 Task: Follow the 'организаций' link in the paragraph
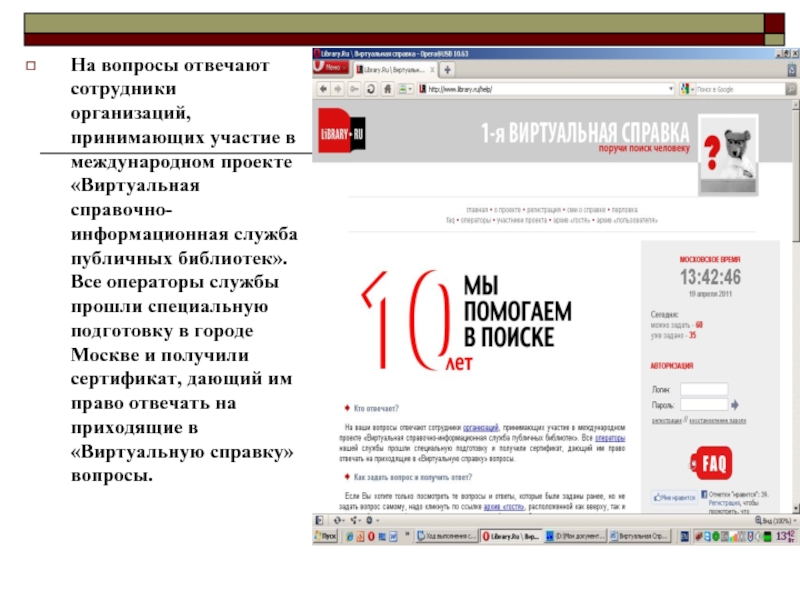(x=481, y=428)
